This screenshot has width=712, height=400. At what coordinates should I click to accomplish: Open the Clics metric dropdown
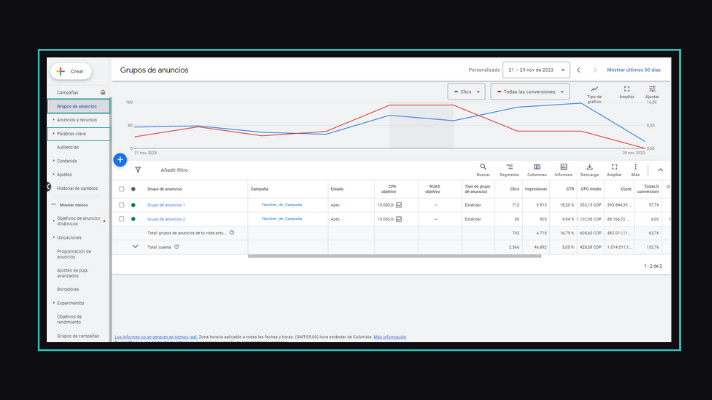pos(466,92)
